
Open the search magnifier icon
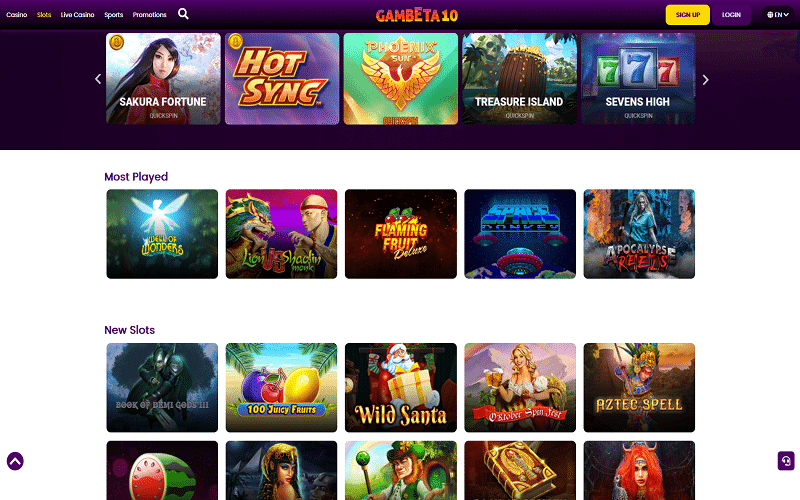183,14
